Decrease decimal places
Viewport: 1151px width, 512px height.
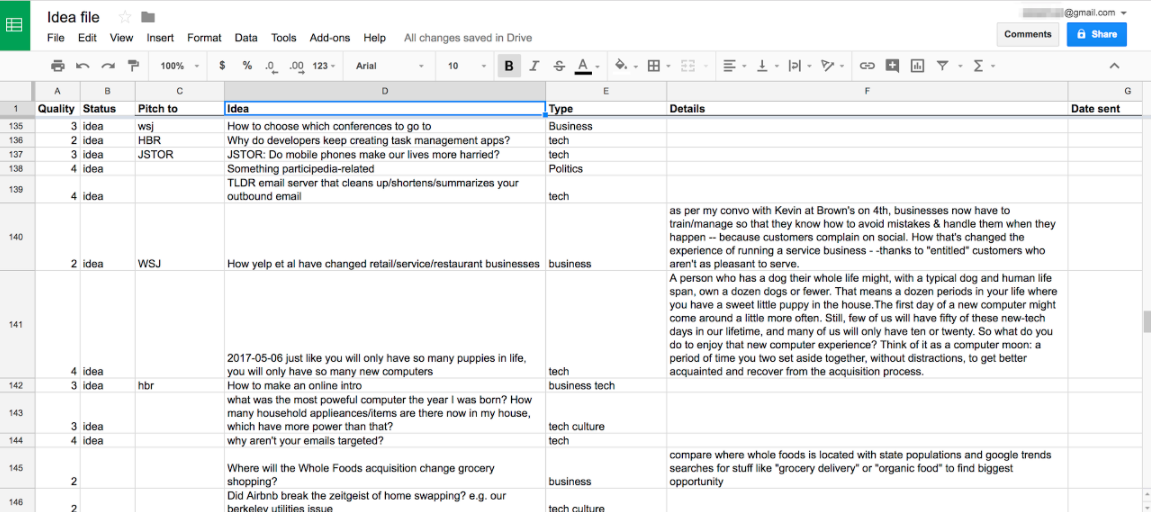(x=271, y=66)
